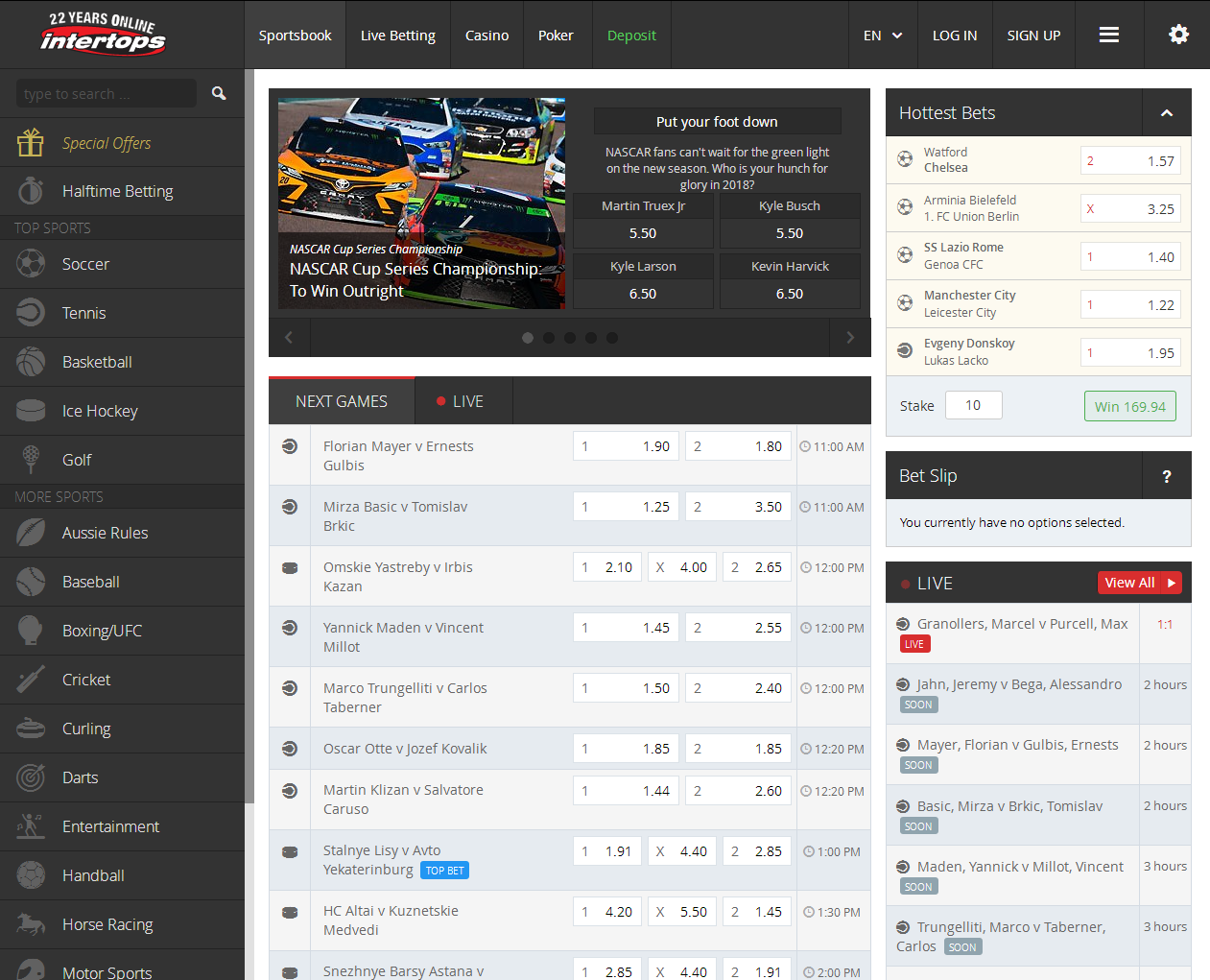The width and height of the screenshot is (1210, 980).
Task: Select the fifth banner carousel dot
Action: [x=612, y=338]
